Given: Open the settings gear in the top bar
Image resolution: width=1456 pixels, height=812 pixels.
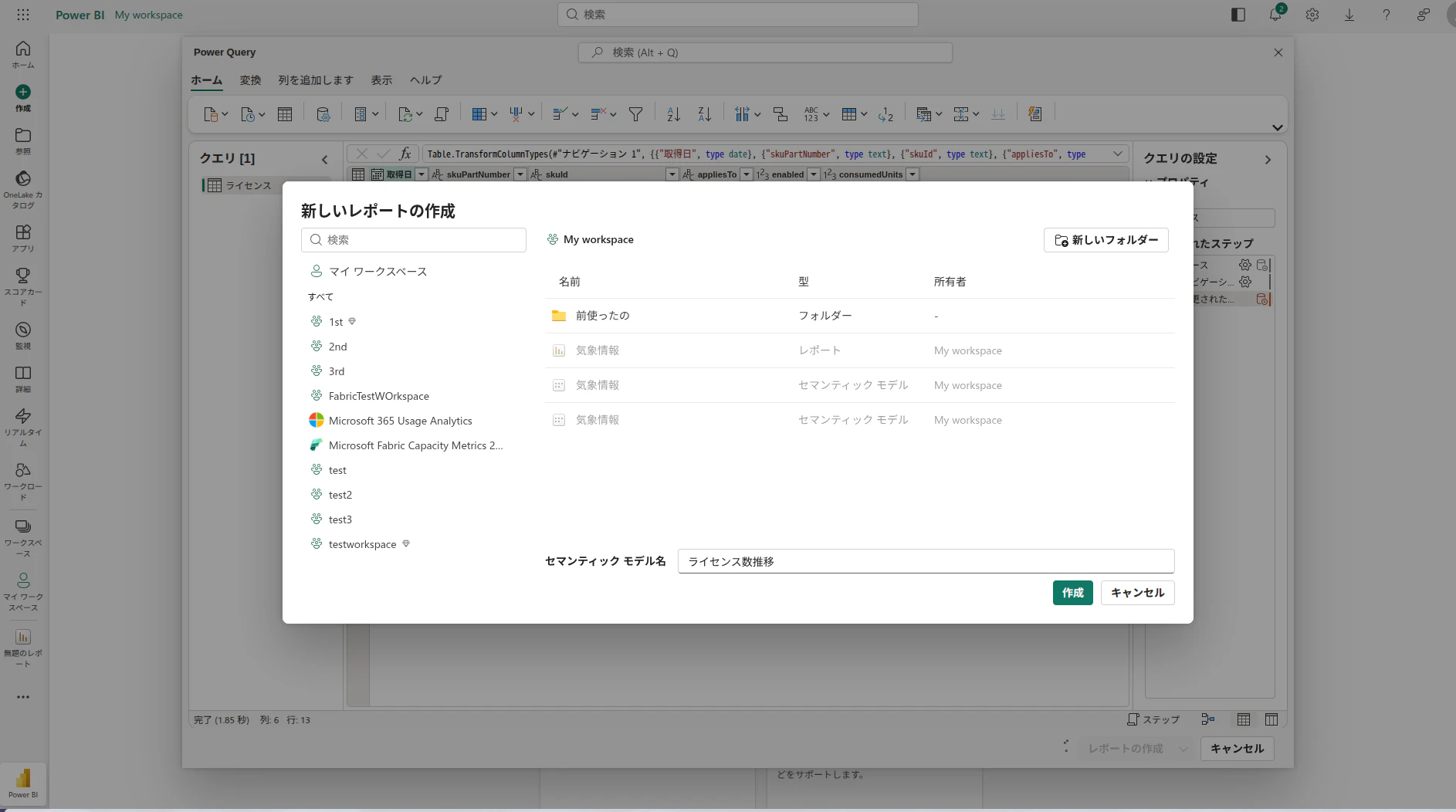Looking at the screenshot, I should click(1312, 15).
